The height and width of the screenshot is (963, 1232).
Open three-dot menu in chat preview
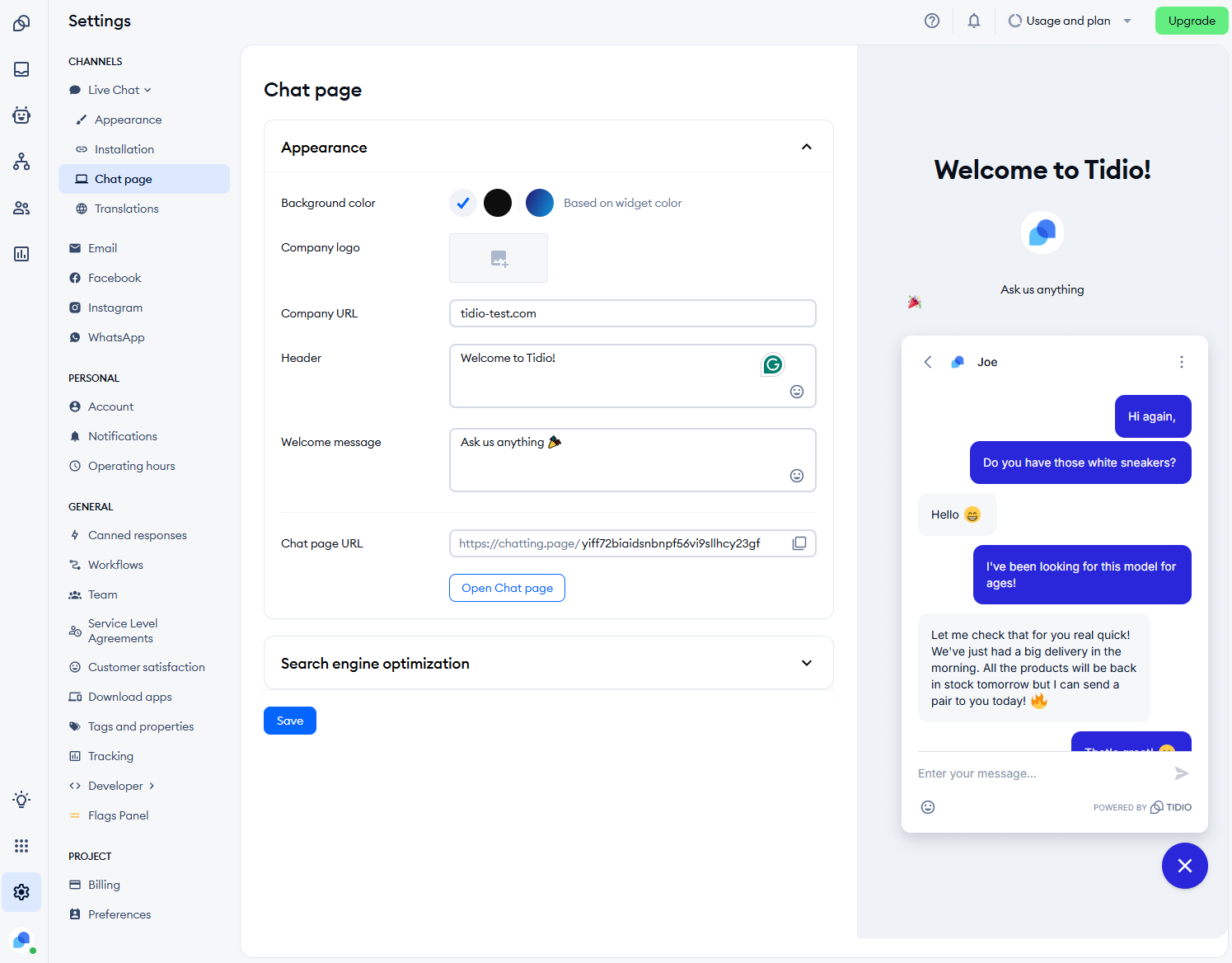pos(1182,362)
